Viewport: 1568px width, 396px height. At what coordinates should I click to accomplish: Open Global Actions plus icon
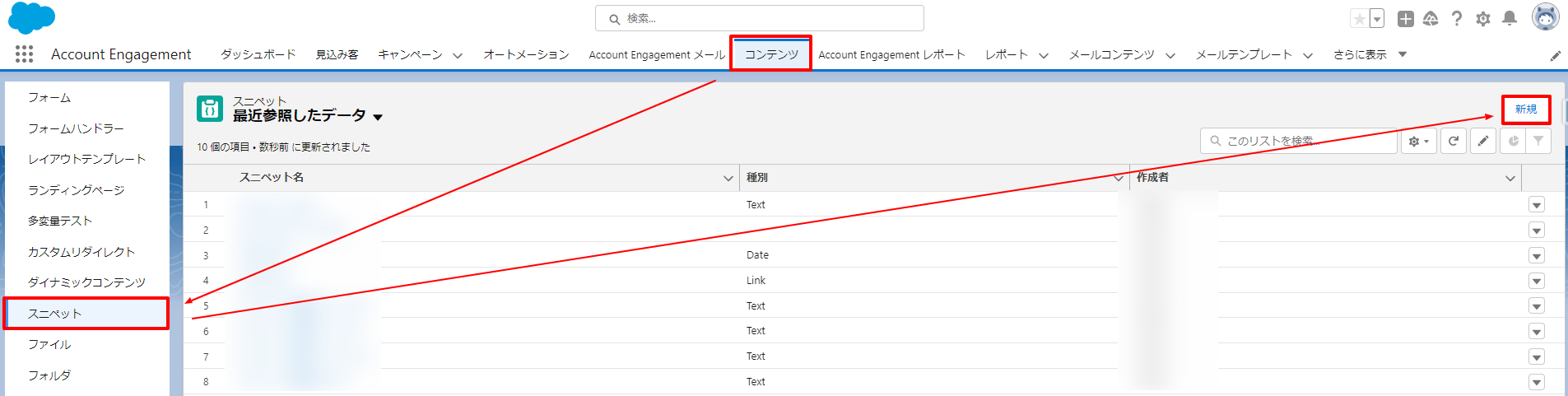[1406, 18]
